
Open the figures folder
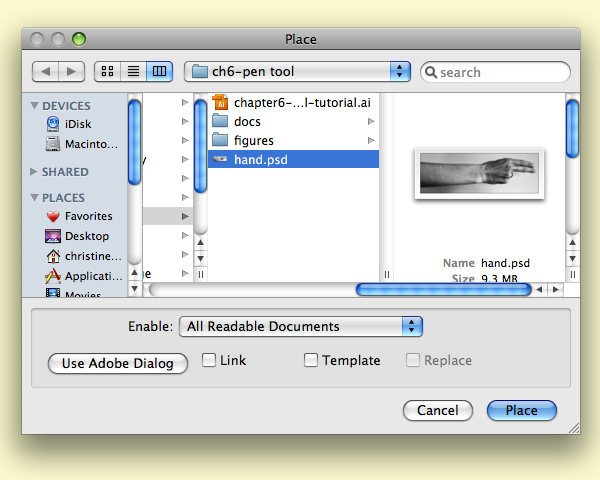pyautogui.click(x=253, y=141)
